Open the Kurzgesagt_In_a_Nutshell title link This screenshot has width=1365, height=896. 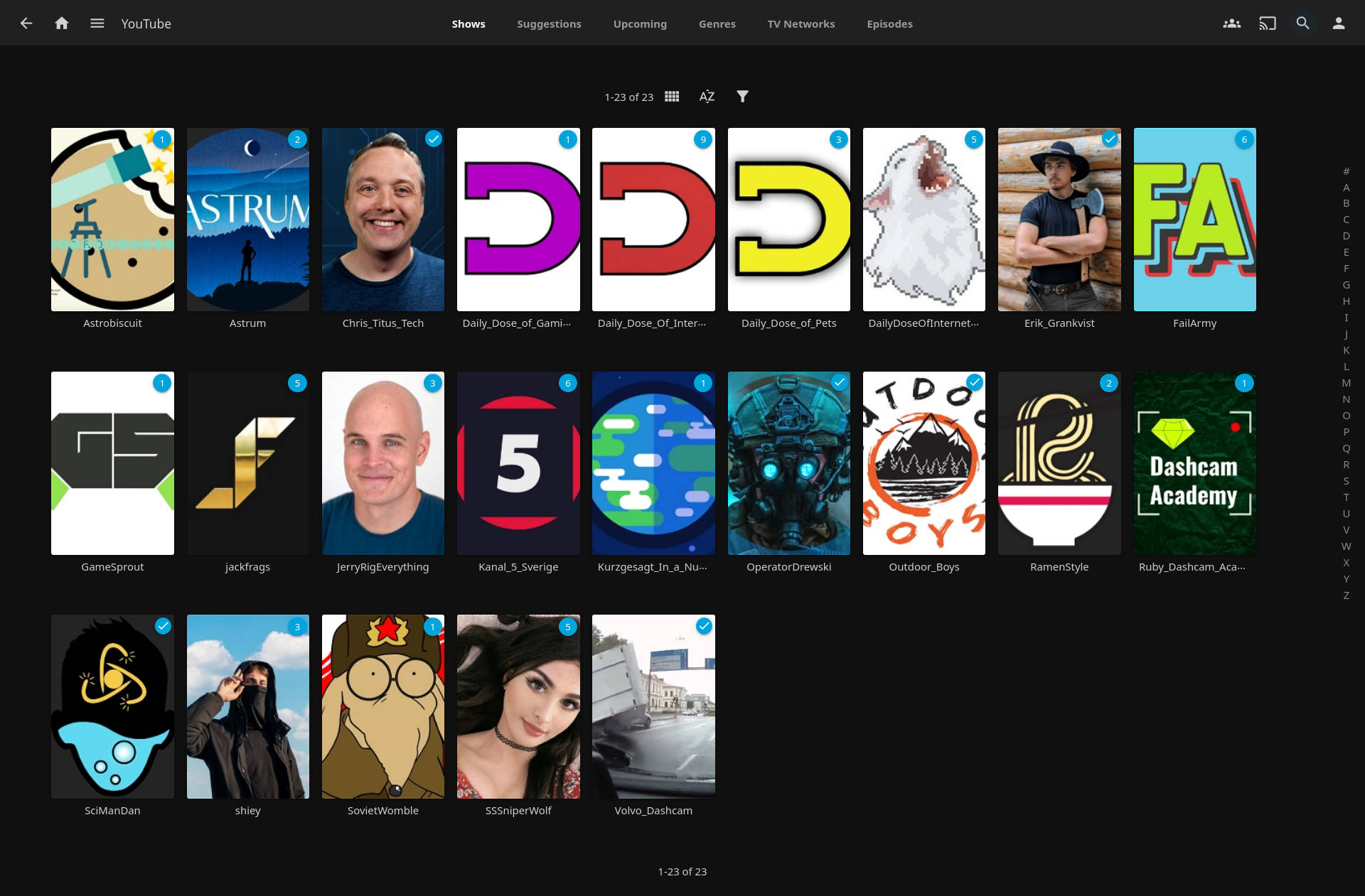tap(652, 567)
